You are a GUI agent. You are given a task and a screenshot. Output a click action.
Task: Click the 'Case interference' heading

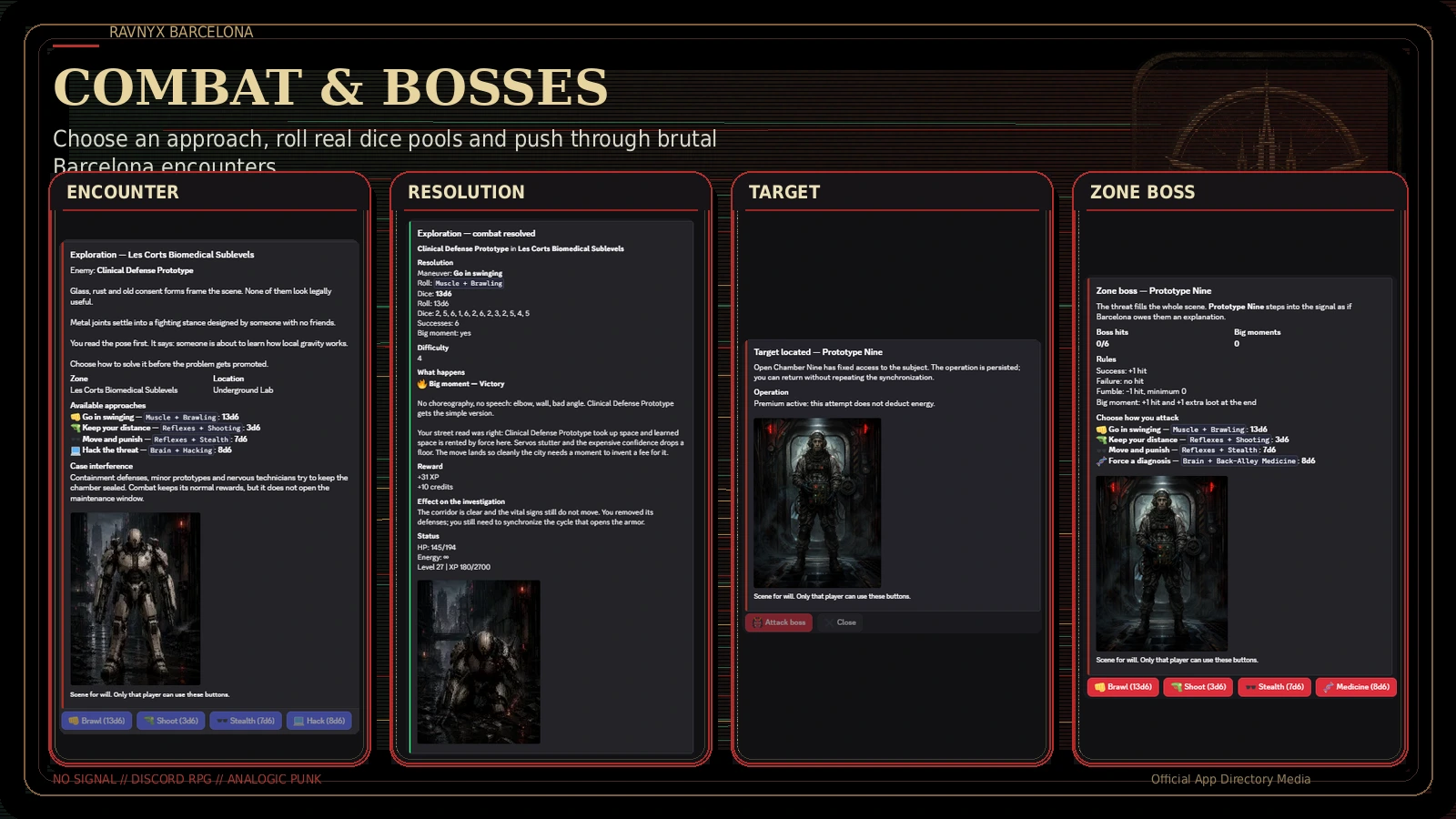(x=101, y=466)
